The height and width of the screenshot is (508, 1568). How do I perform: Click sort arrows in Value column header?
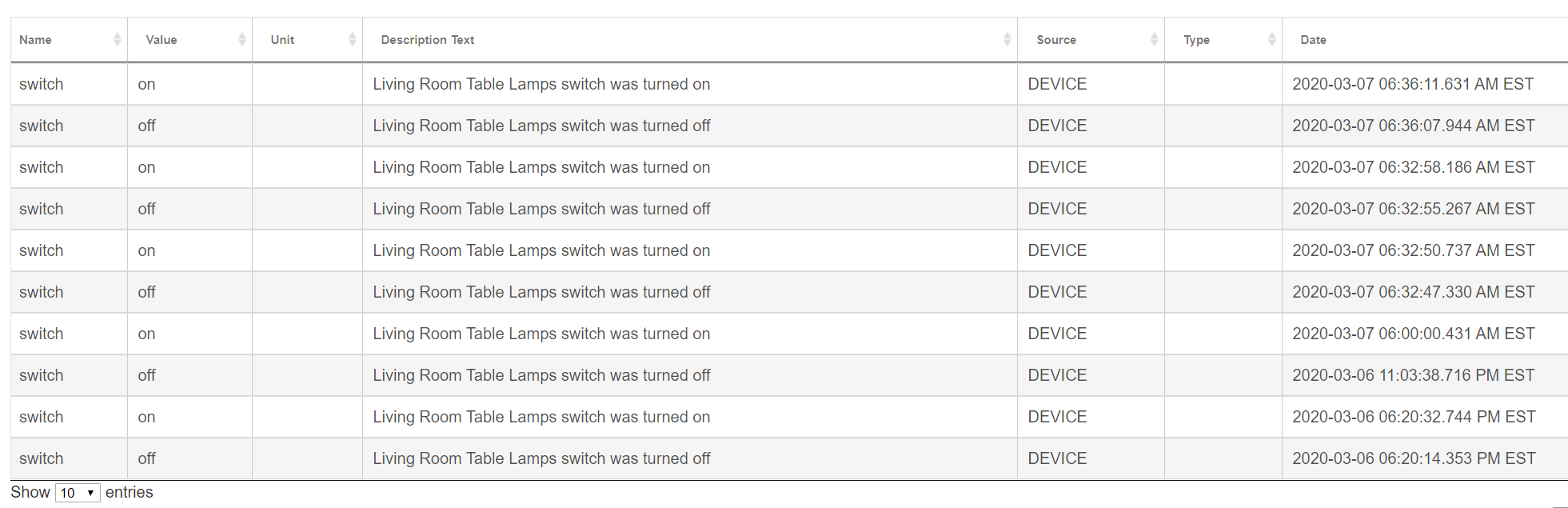(x=242, y=39)
